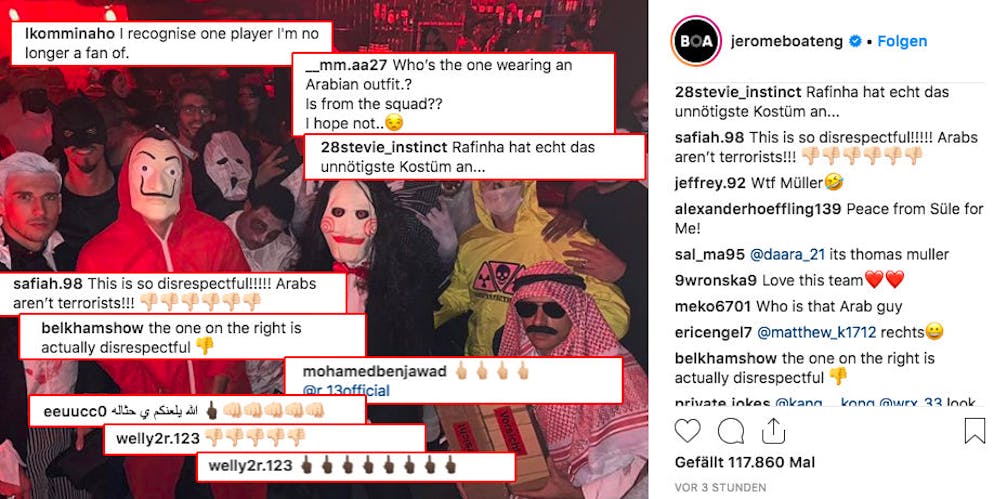Open the jeffrey.92 commenter profile
Viewport: 994px width, 499px height.
click(x=710, y=183)
